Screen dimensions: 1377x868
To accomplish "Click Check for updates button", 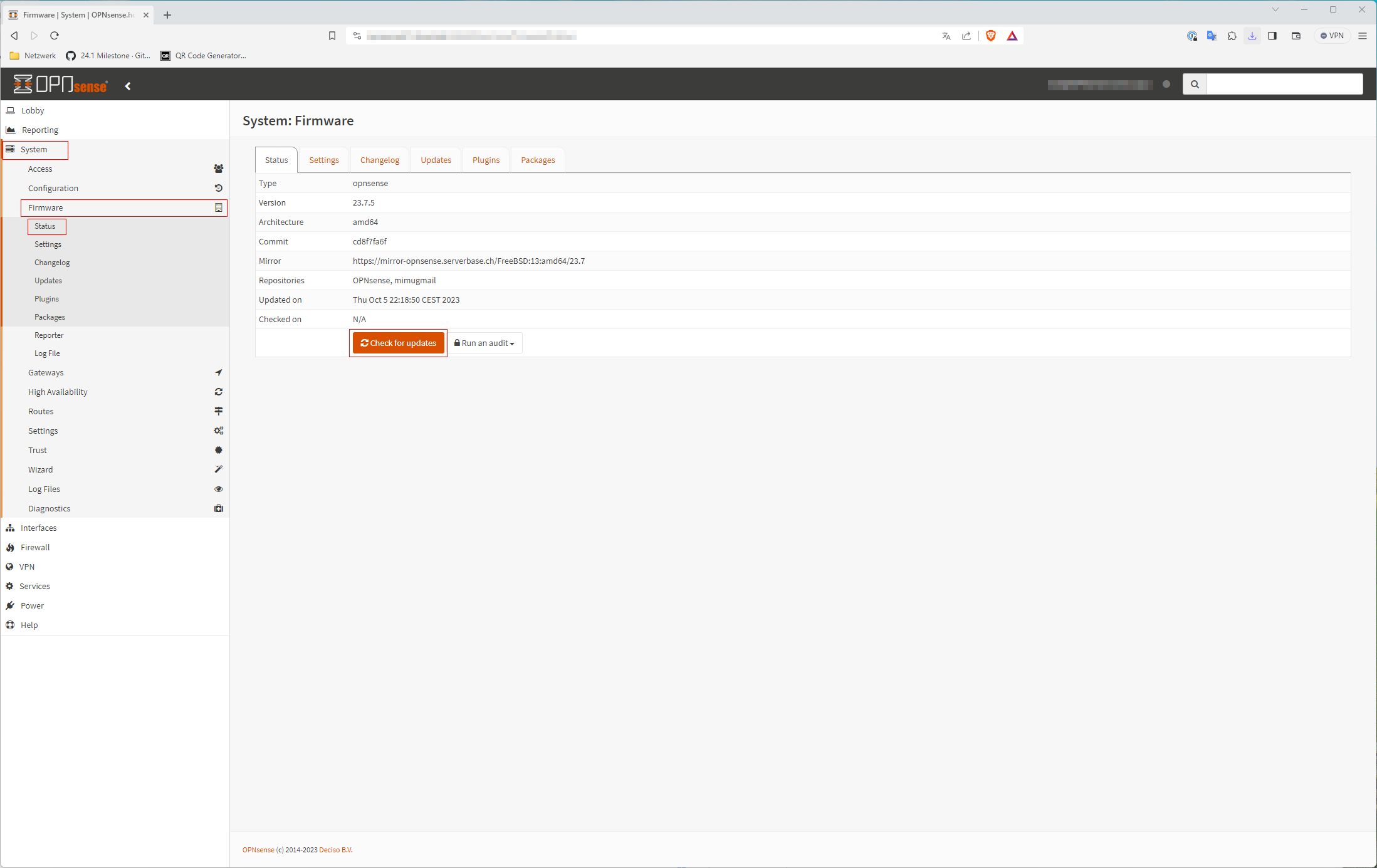I will 399,343.
